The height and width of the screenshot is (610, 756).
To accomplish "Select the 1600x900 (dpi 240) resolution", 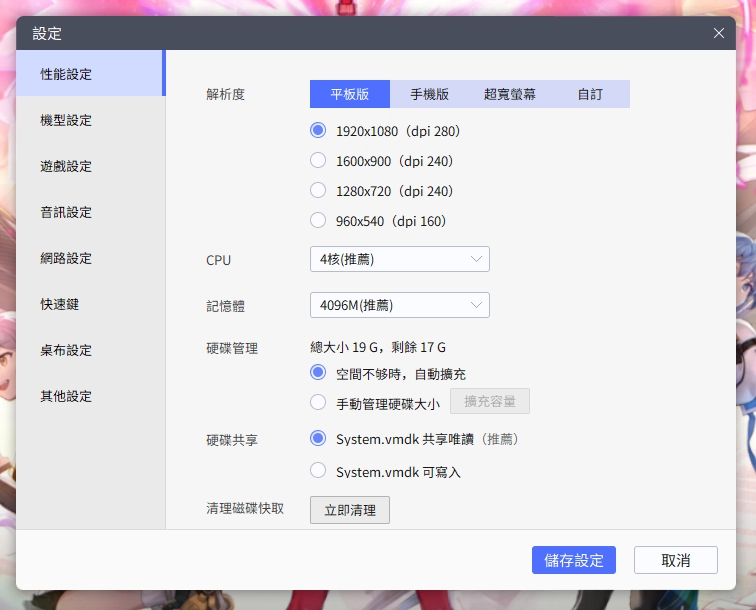I will click(x=319, y=160).
